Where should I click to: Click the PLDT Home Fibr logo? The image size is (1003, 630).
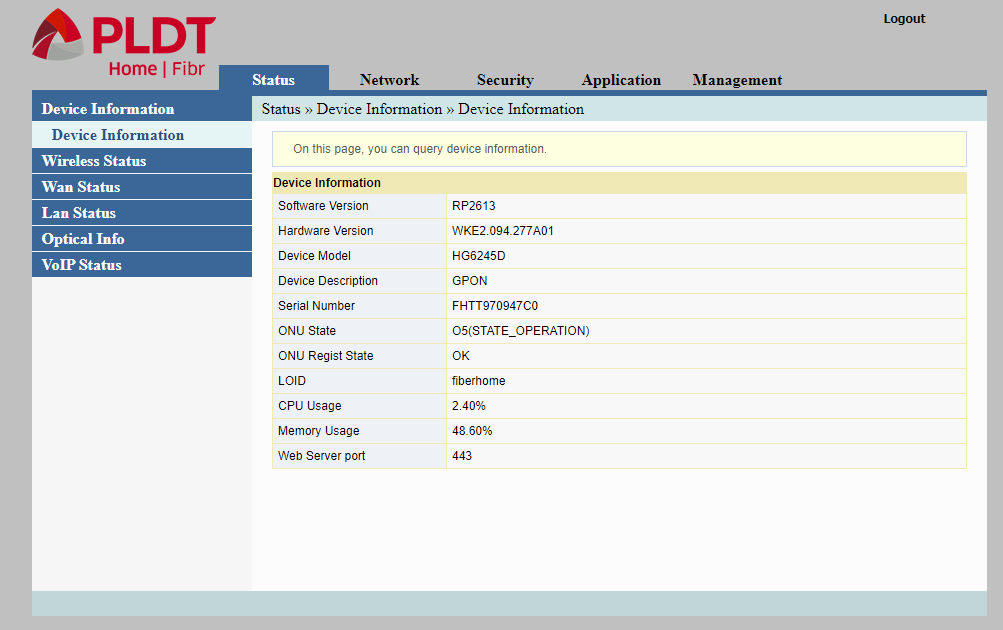coord(120,40)
